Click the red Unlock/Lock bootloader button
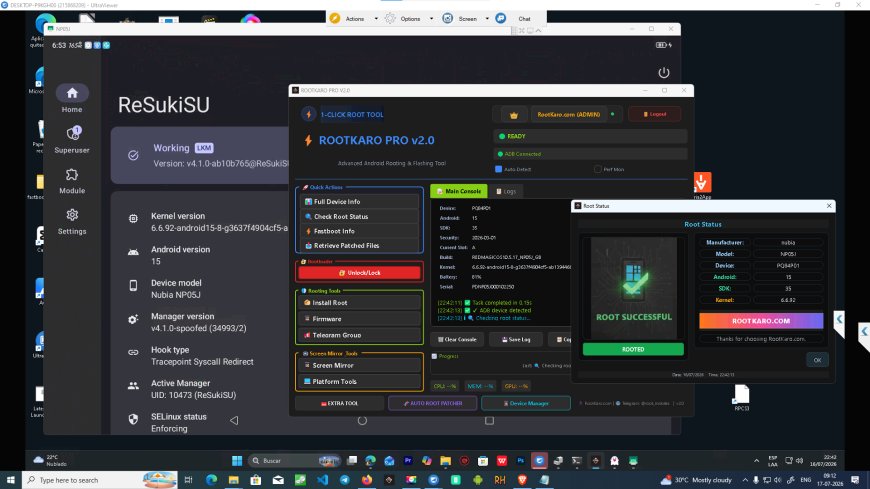Screen dimensions: 870x489 coord(360,273)
